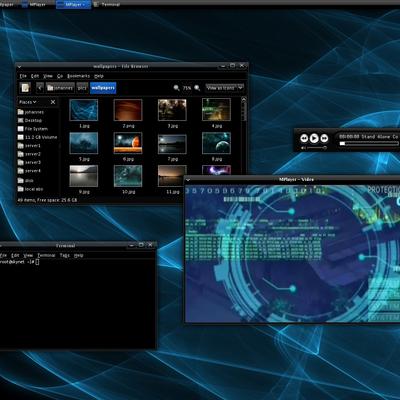Select the 6.jpg wallpaper thumbnail

[x=128, y=143]
